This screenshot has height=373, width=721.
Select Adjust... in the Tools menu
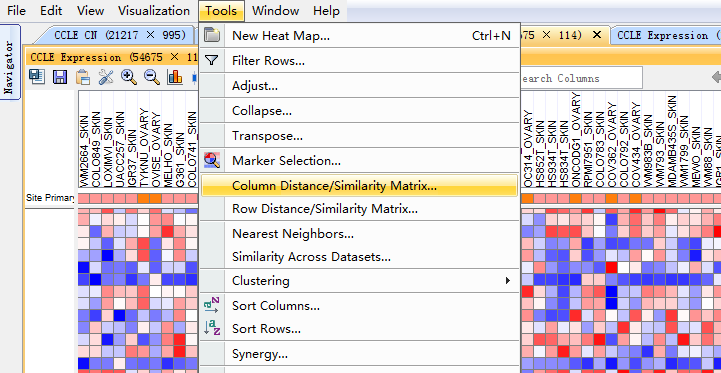tap(360, 86)
